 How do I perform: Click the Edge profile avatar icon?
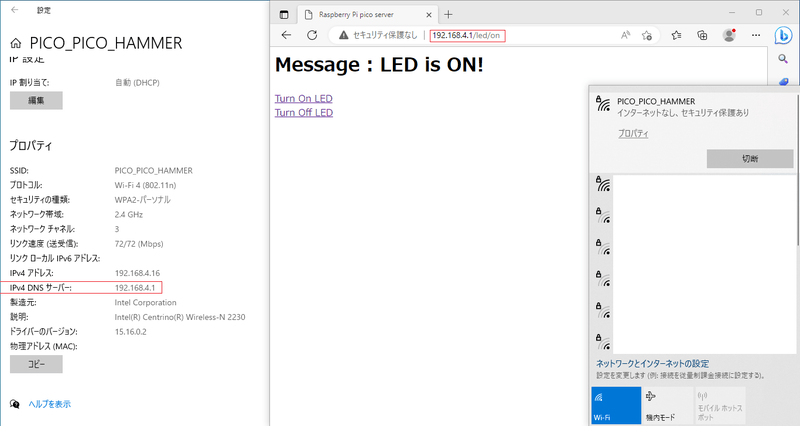click(x=729, y=35)
